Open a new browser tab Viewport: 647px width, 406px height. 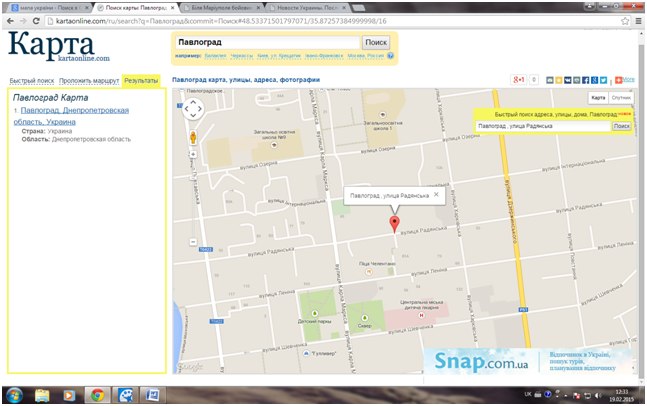tap(359, 8)
